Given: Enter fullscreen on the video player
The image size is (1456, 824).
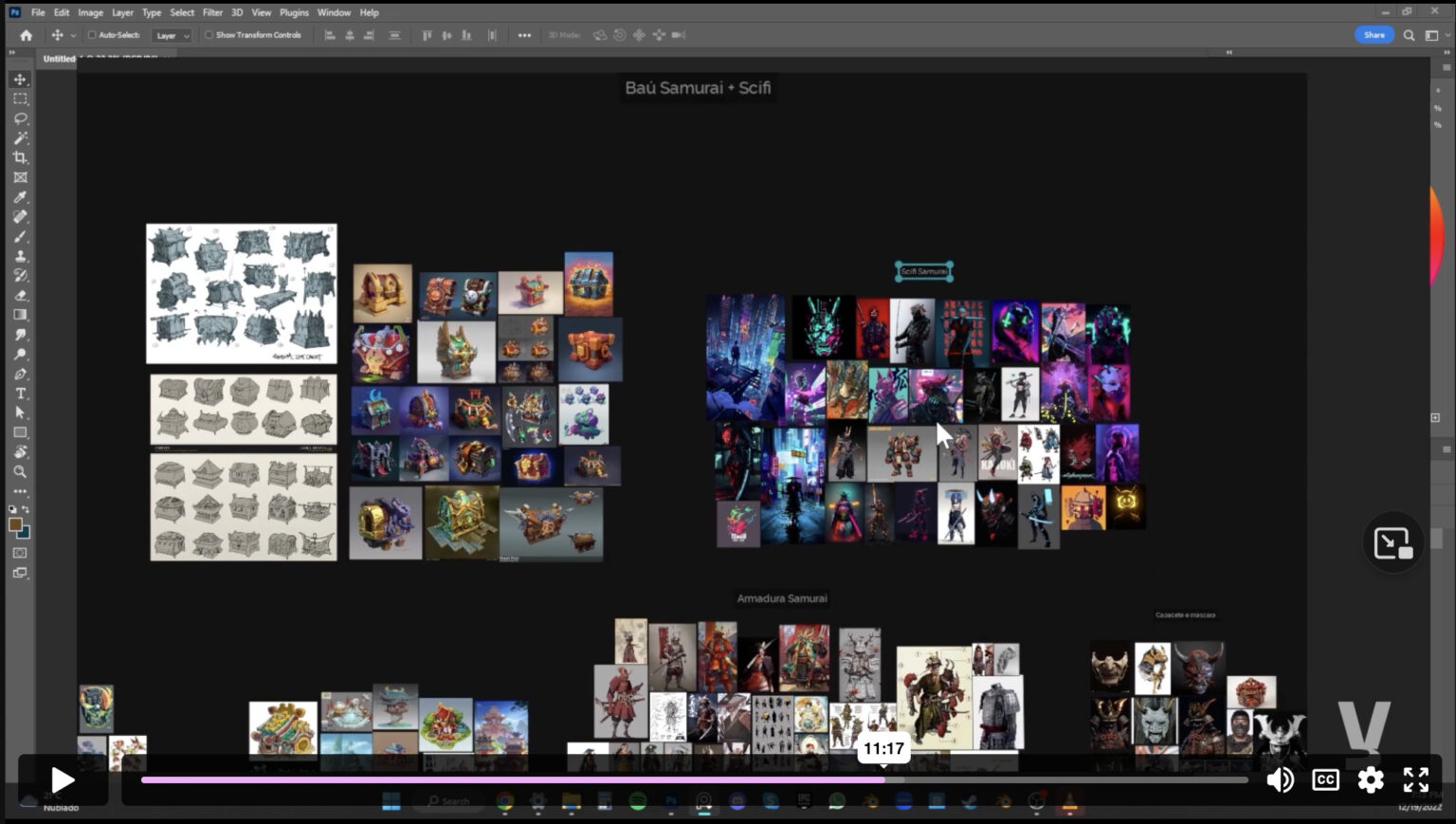Looking at the screenshot, I should (x=1415, y=779).
